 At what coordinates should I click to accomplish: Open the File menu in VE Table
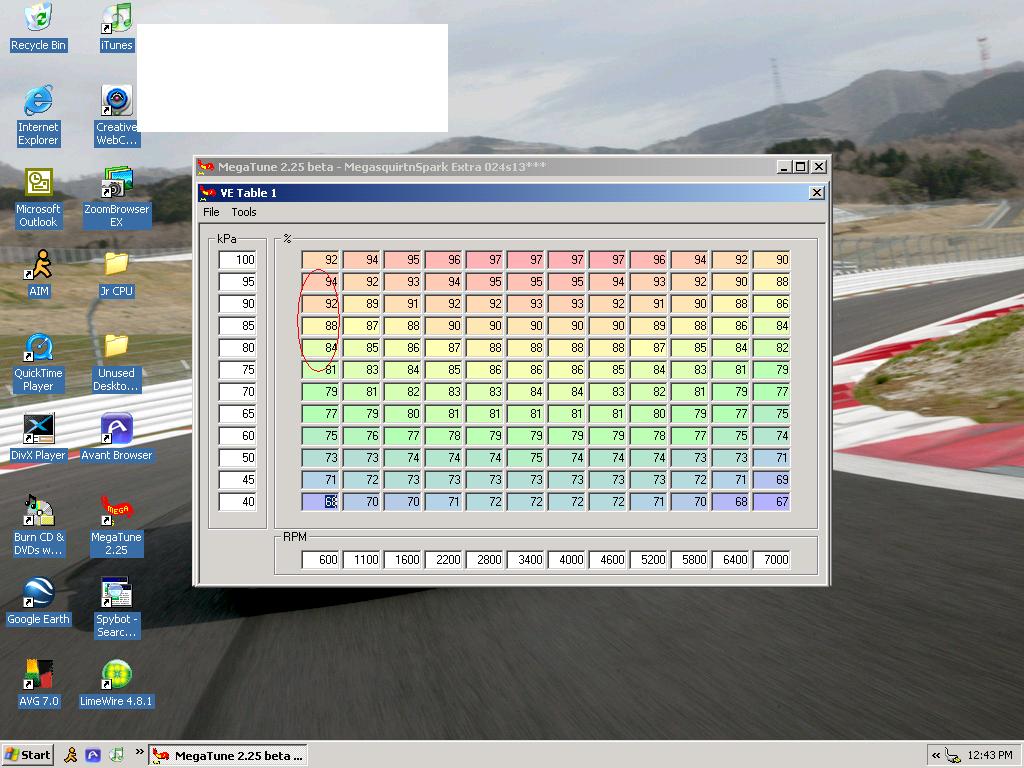(211, 212)
